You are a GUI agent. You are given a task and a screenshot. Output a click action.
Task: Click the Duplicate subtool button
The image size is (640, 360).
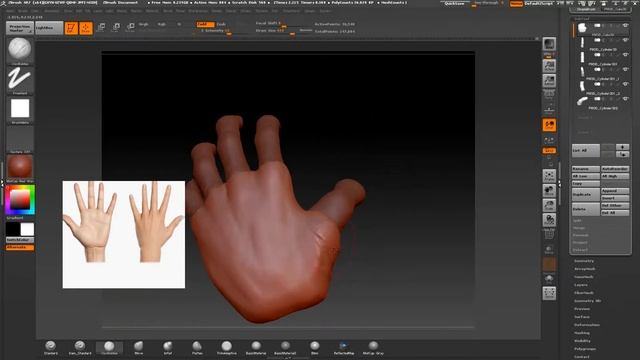tap(586, 195)
